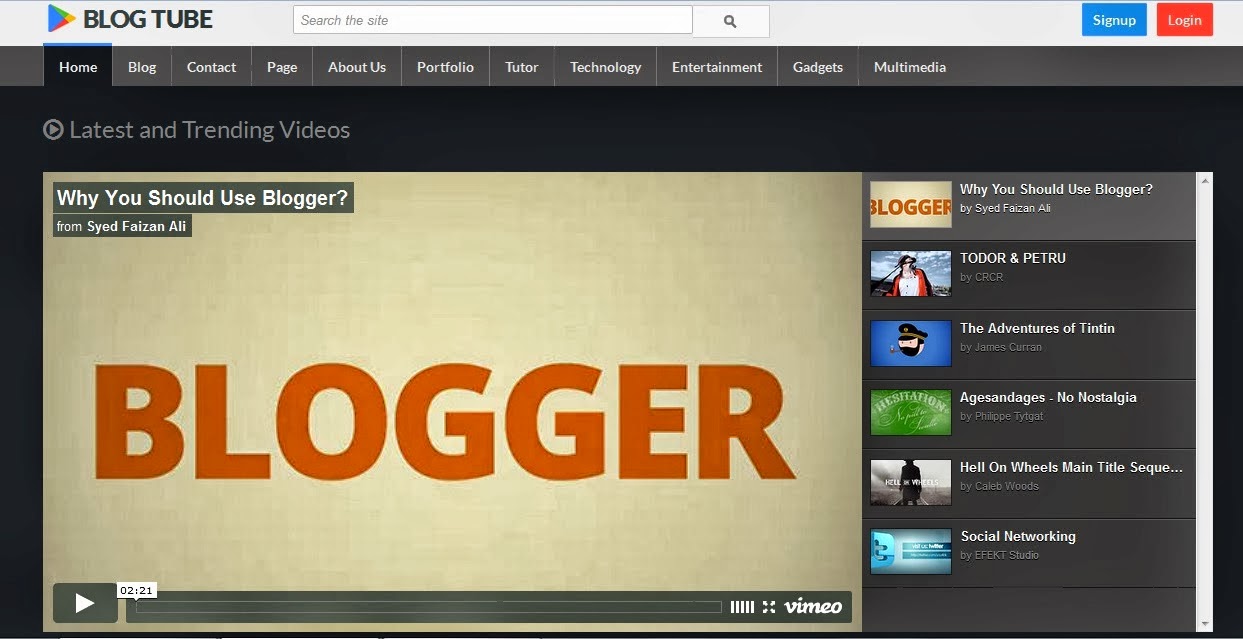This screenshot has height=639, width=1243.
Task: Open the Blog nav tab
Action: pos(142,67)
